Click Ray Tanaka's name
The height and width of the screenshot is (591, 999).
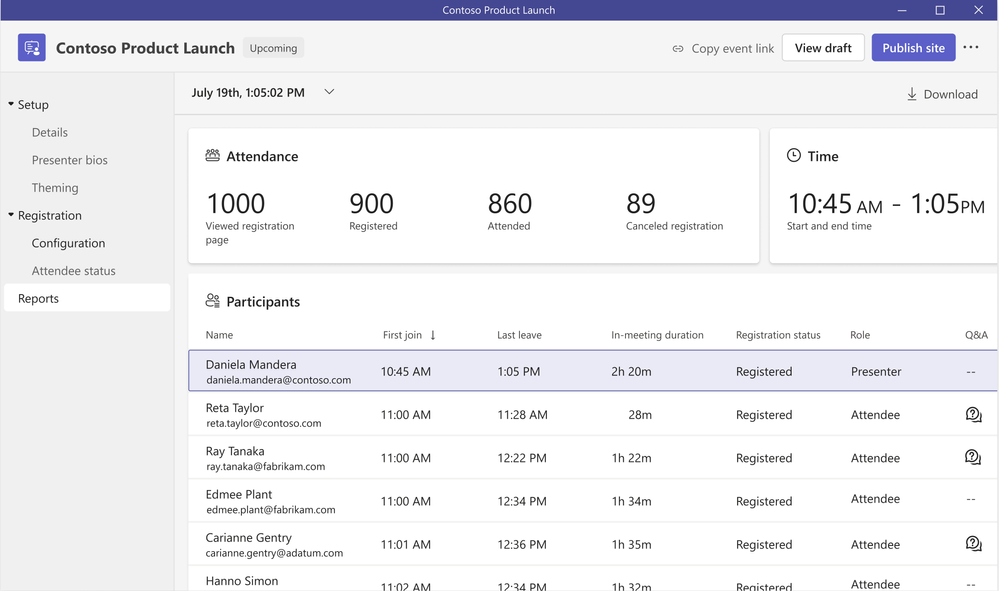pyautogui.click(x=235, y=451)
